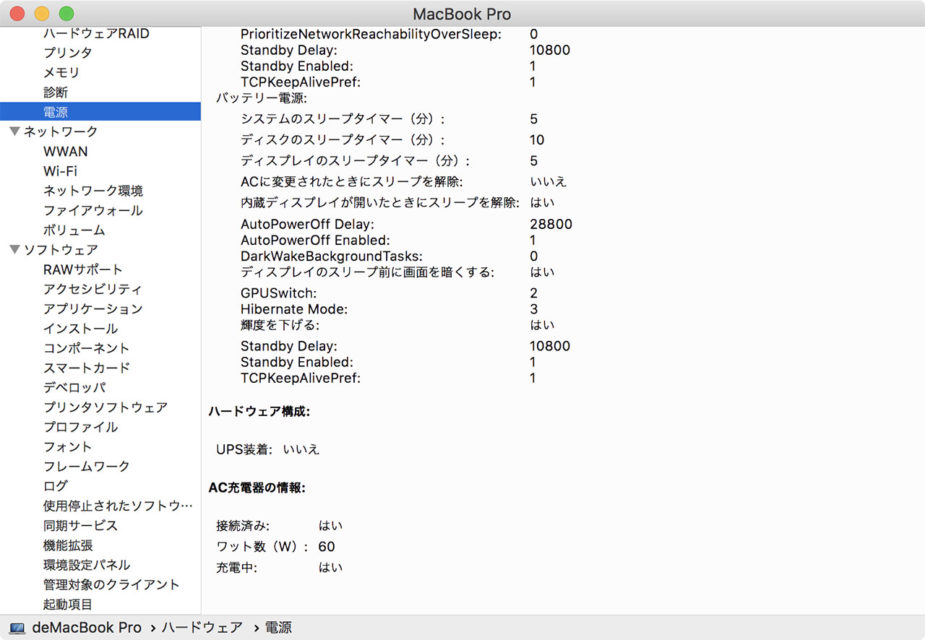Open 使用停止されたソフトウ… in the sidebar

click(x=117, y=506)
